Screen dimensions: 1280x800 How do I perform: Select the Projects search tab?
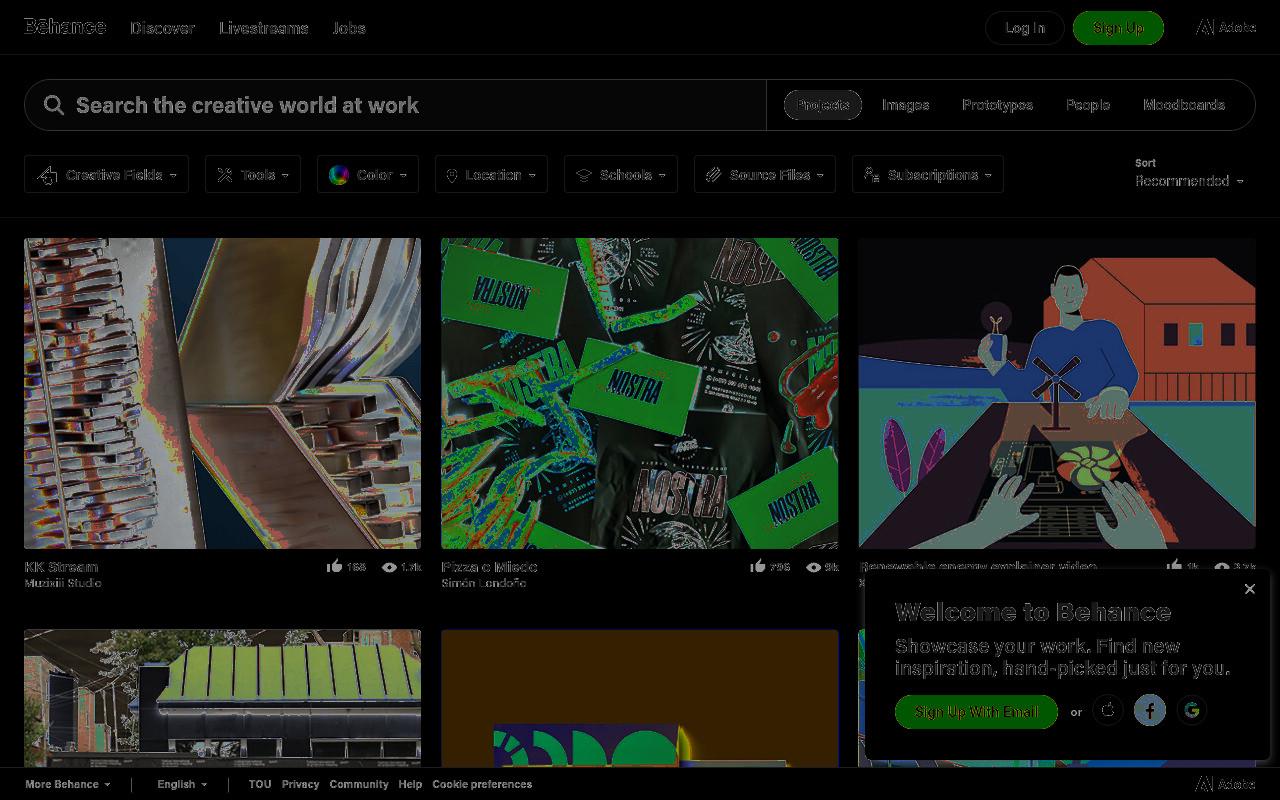(x=823, y=105)
